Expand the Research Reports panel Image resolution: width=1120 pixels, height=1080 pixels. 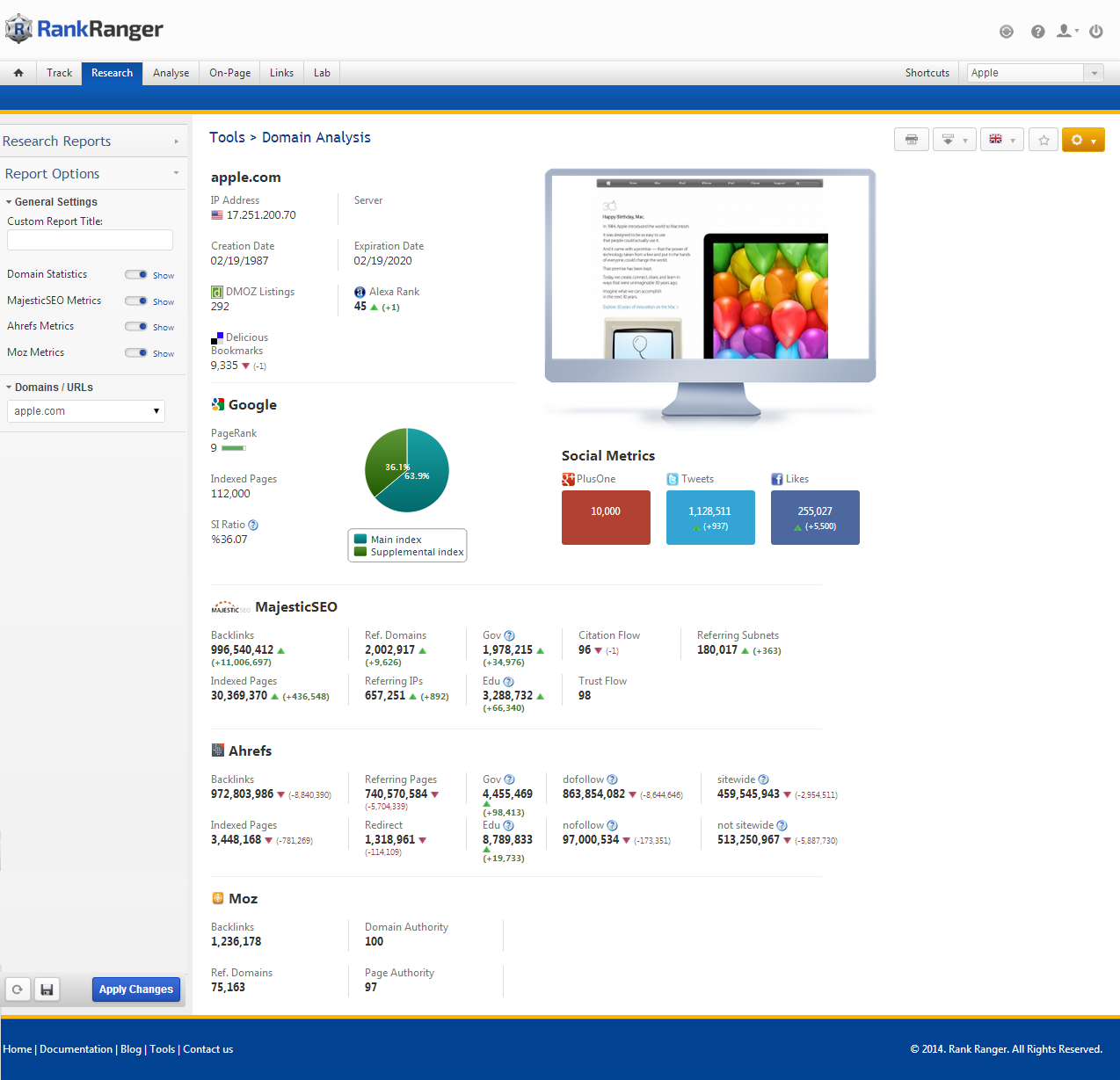pyautogui.click(x=92, y=141)
